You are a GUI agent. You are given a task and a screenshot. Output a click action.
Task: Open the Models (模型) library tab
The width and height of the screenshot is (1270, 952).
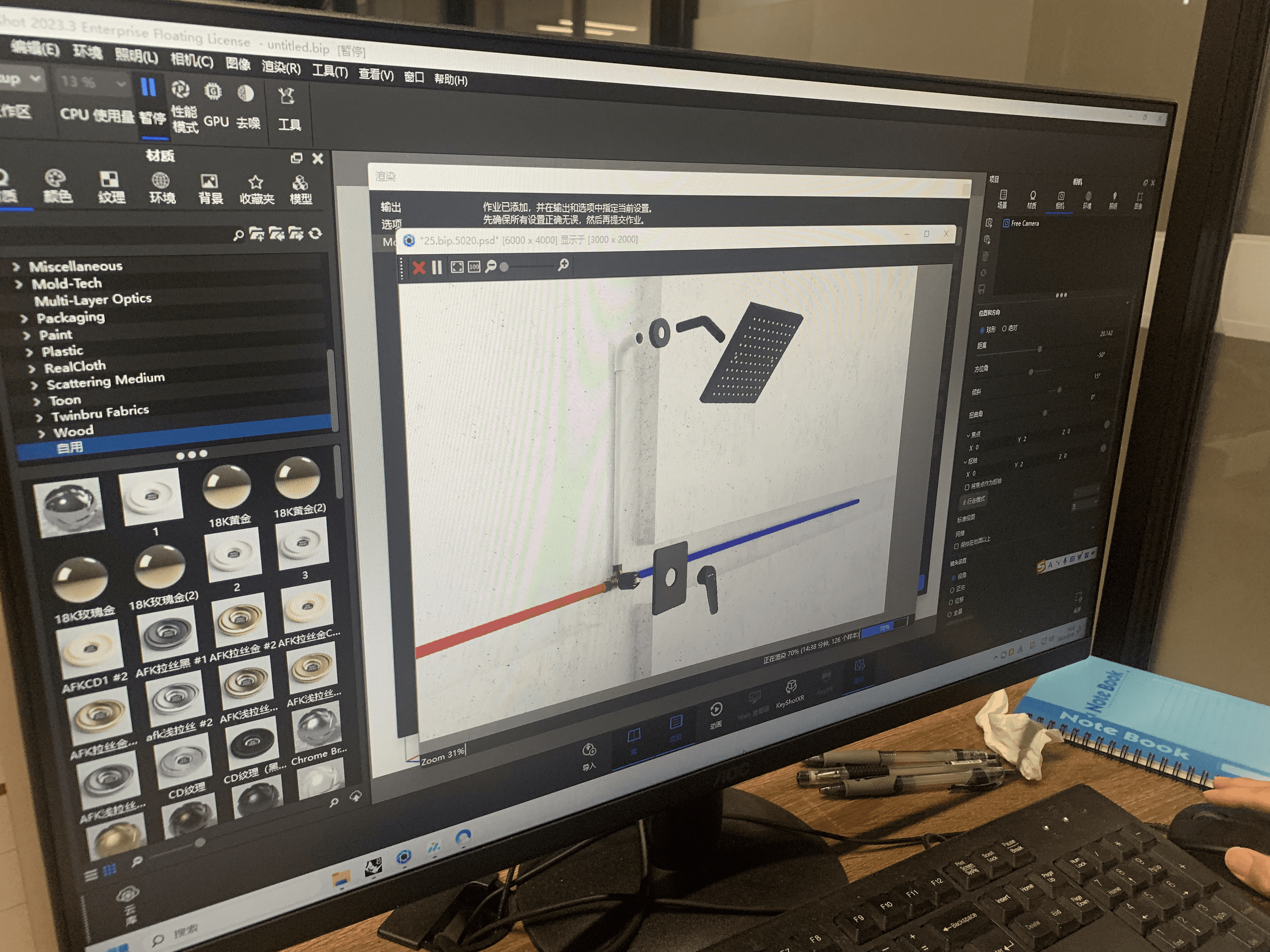[300, 191]
